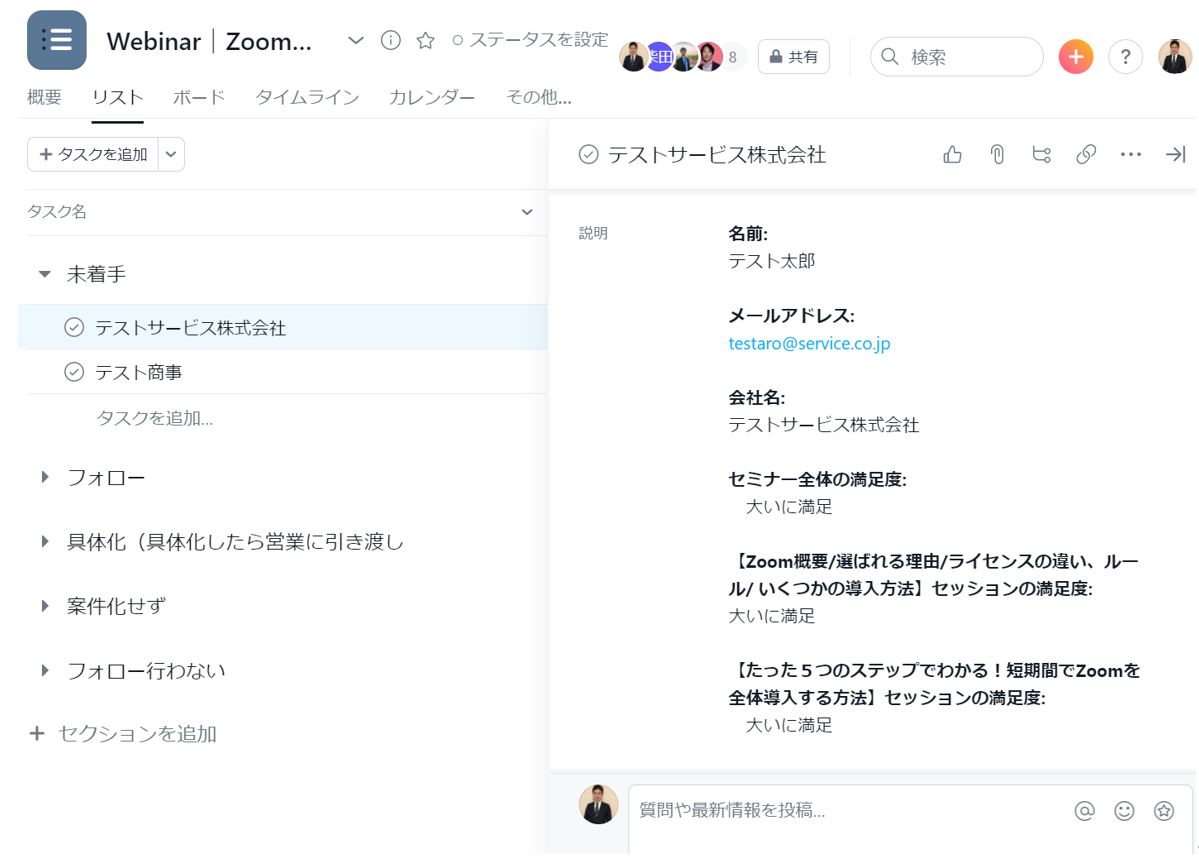Click the project list icon beside Webinar title
The width and height of the screenshot is (1199, 859).
point(57,40)
